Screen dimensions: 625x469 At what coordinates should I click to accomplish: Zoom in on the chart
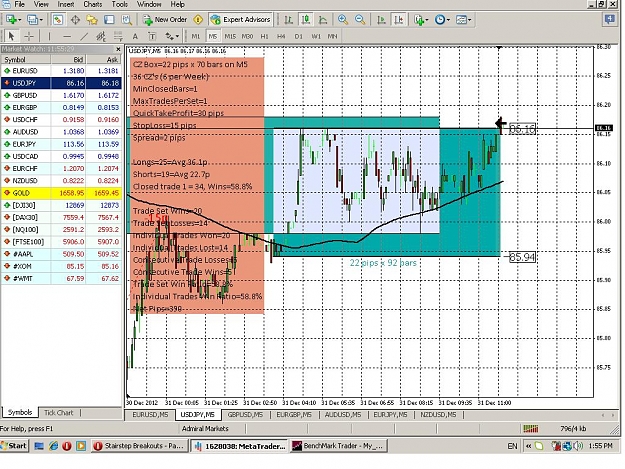[x=342, y=20]
